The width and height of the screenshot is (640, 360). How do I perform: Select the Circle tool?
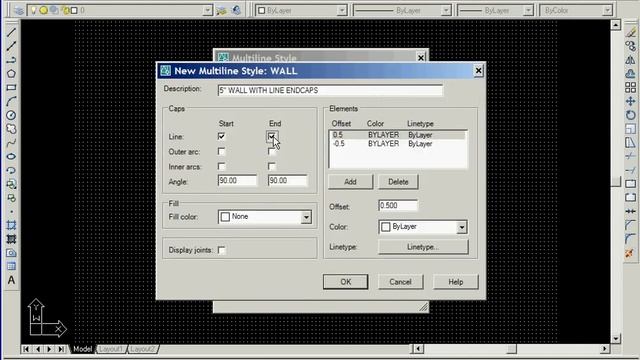(11, 115)
